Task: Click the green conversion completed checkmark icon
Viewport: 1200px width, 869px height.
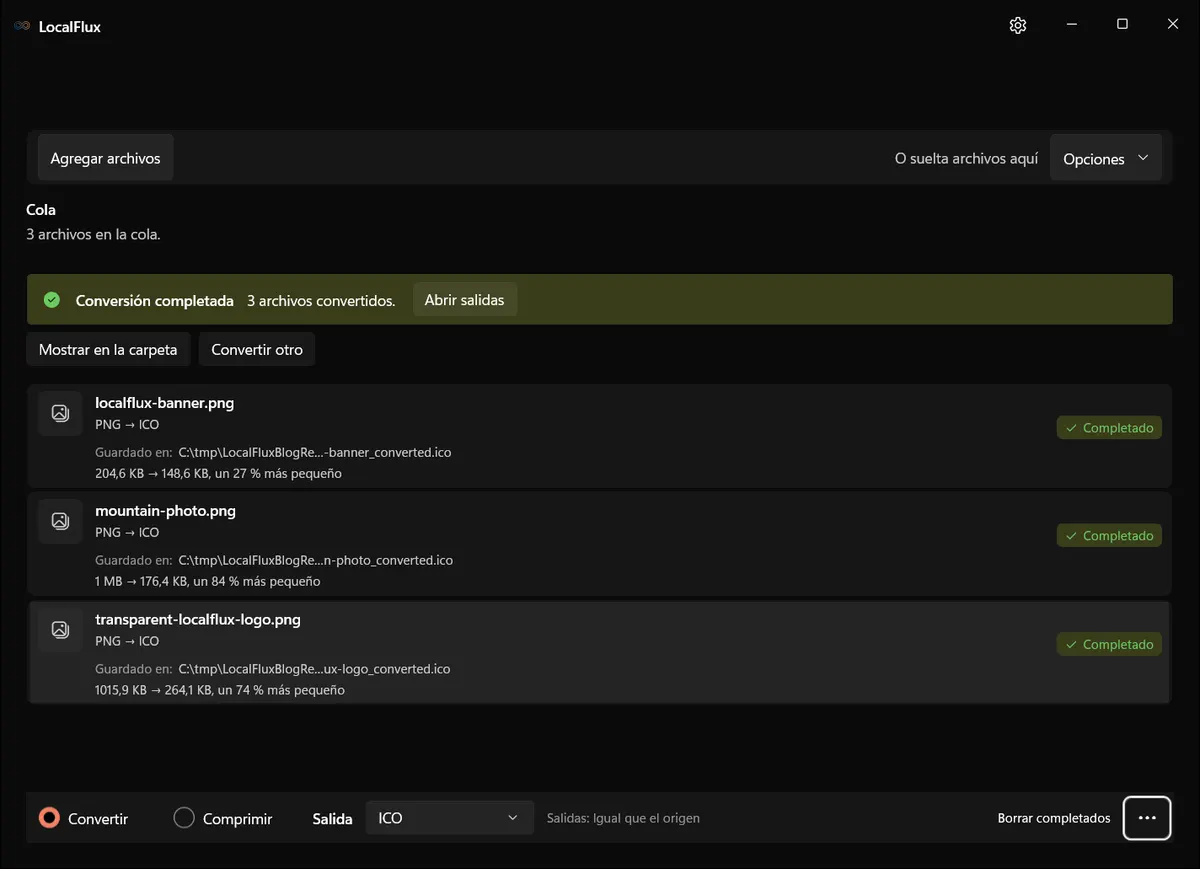Action: 52,300
